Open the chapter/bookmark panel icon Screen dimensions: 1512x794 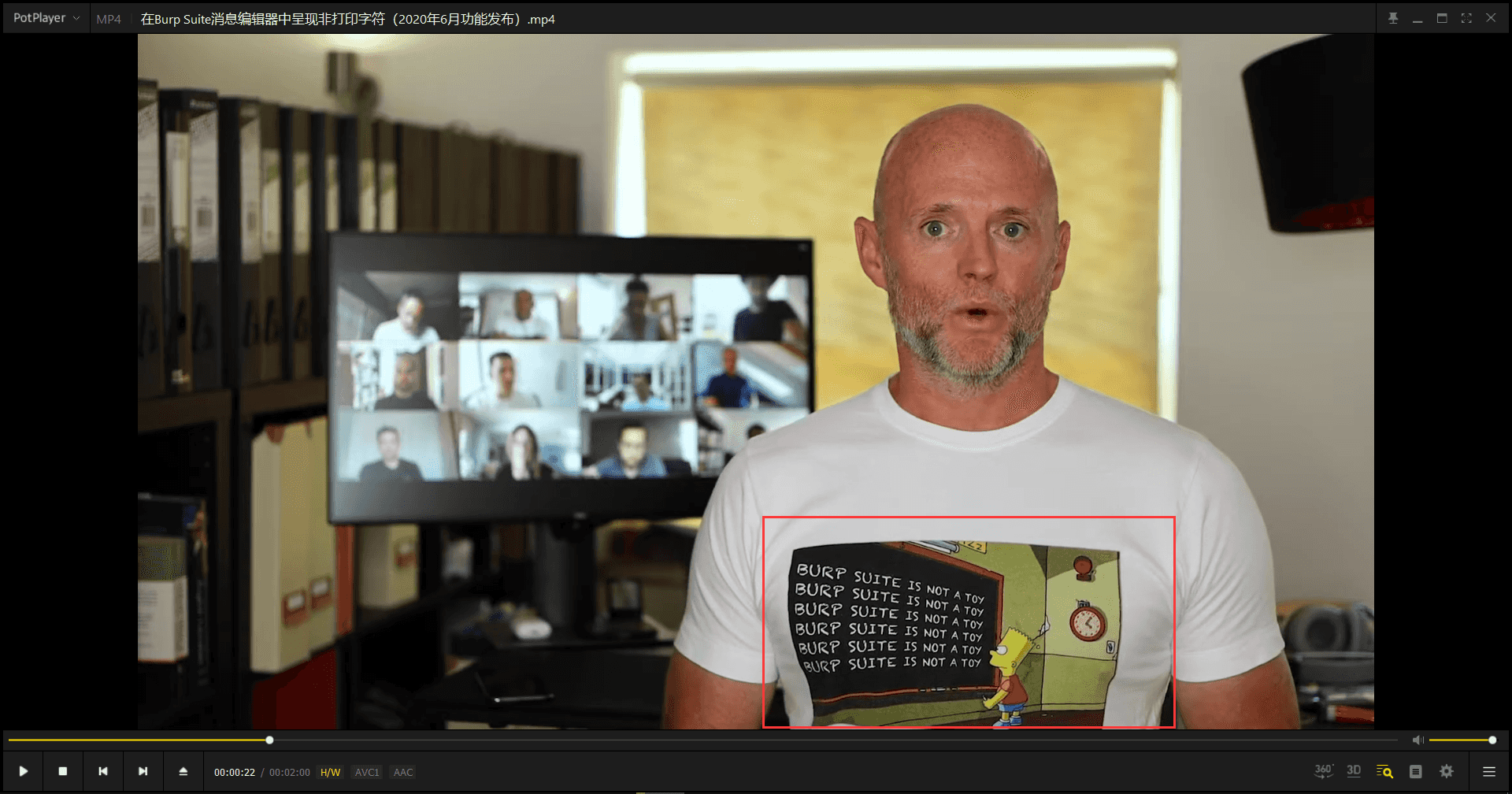click(x=1416, y=771)
